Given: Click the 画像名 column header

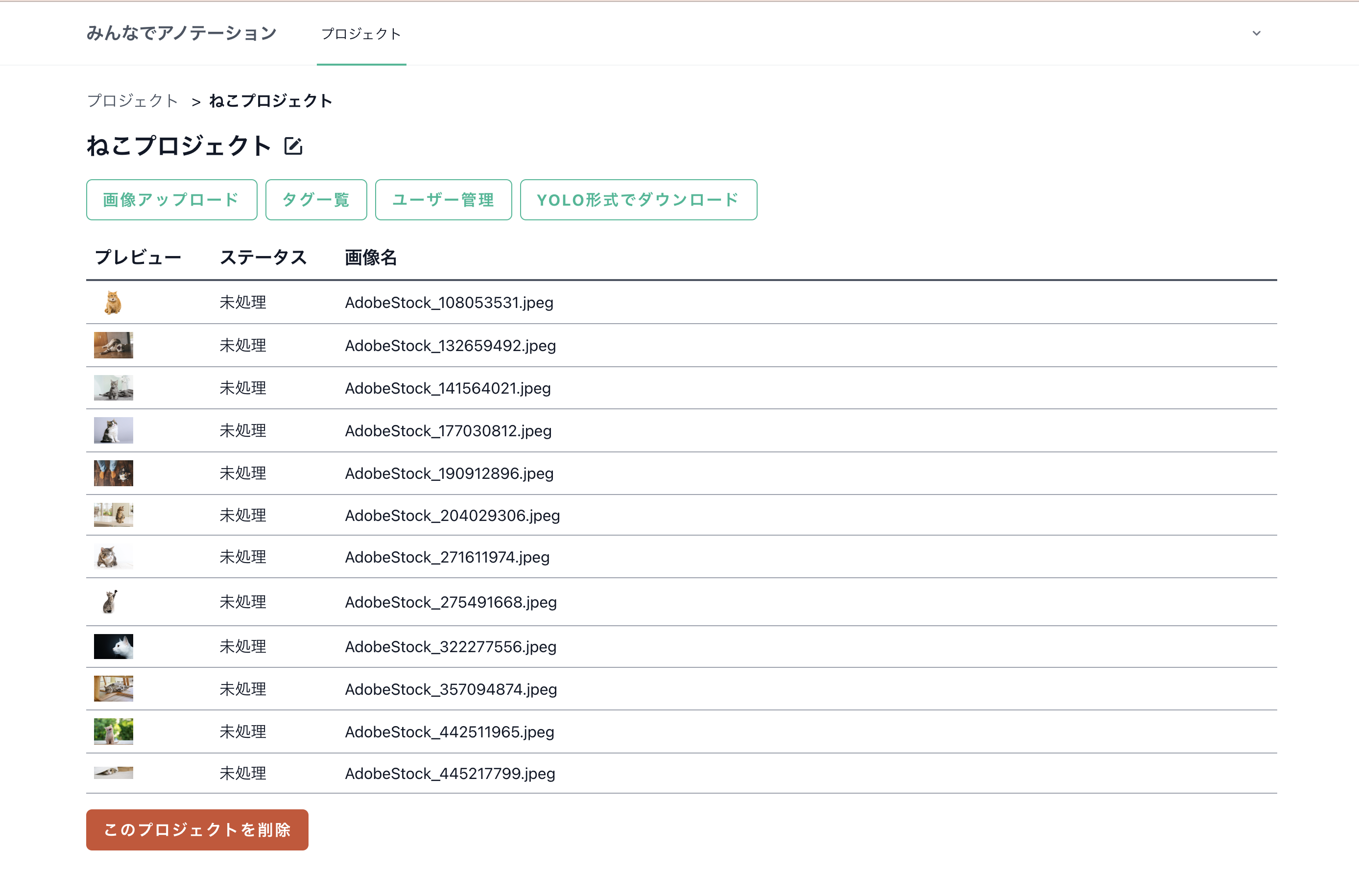Looking at the screenshot, I should 371,257.
